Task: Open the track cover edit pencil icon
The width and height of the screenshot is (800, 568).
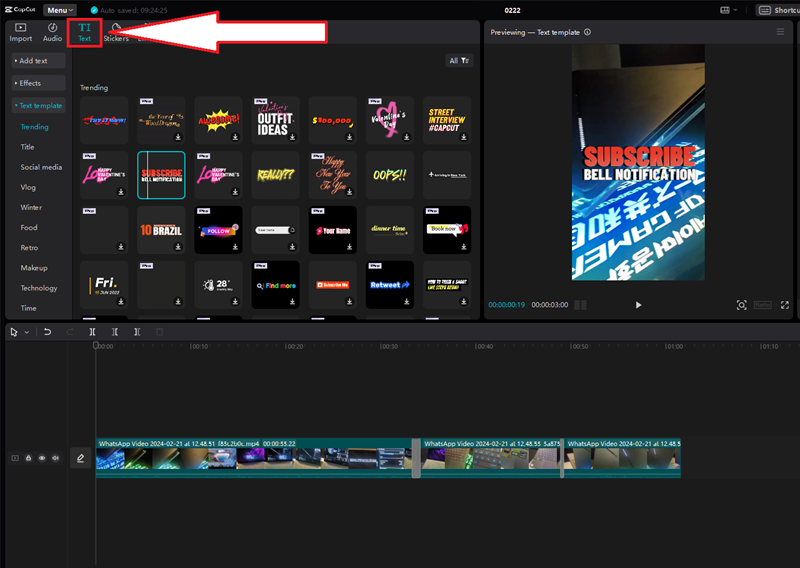Action: click(x=80, y=458)
